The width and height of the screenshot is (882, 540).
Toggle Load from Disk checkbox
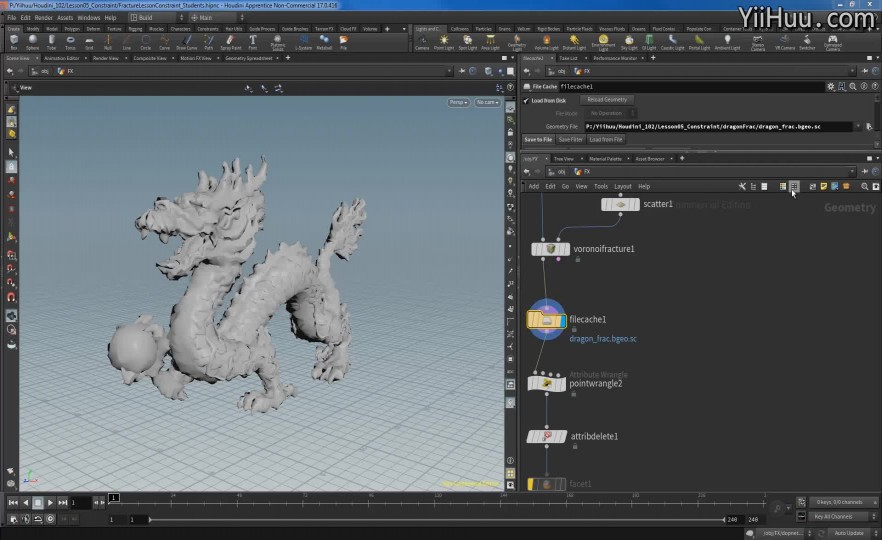pyautogui.click(x=526, y=101)
